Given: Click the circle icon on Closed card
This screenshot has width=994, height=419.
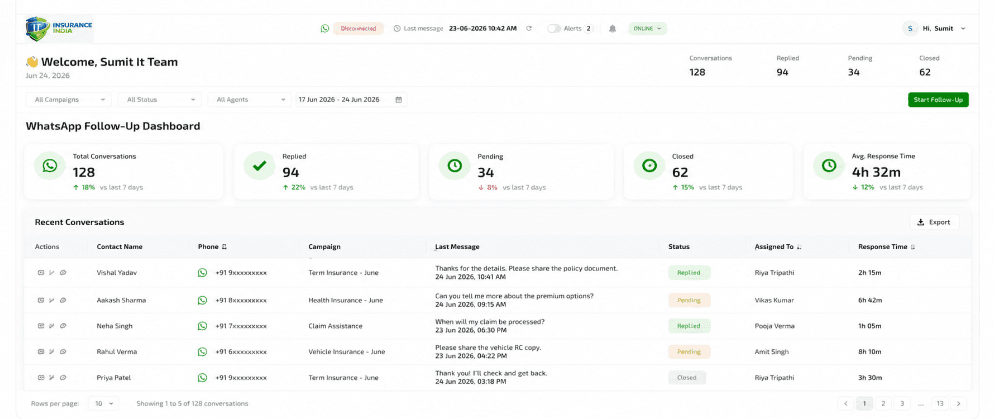Looking at the screenshot, I should (x=649, y=165).
